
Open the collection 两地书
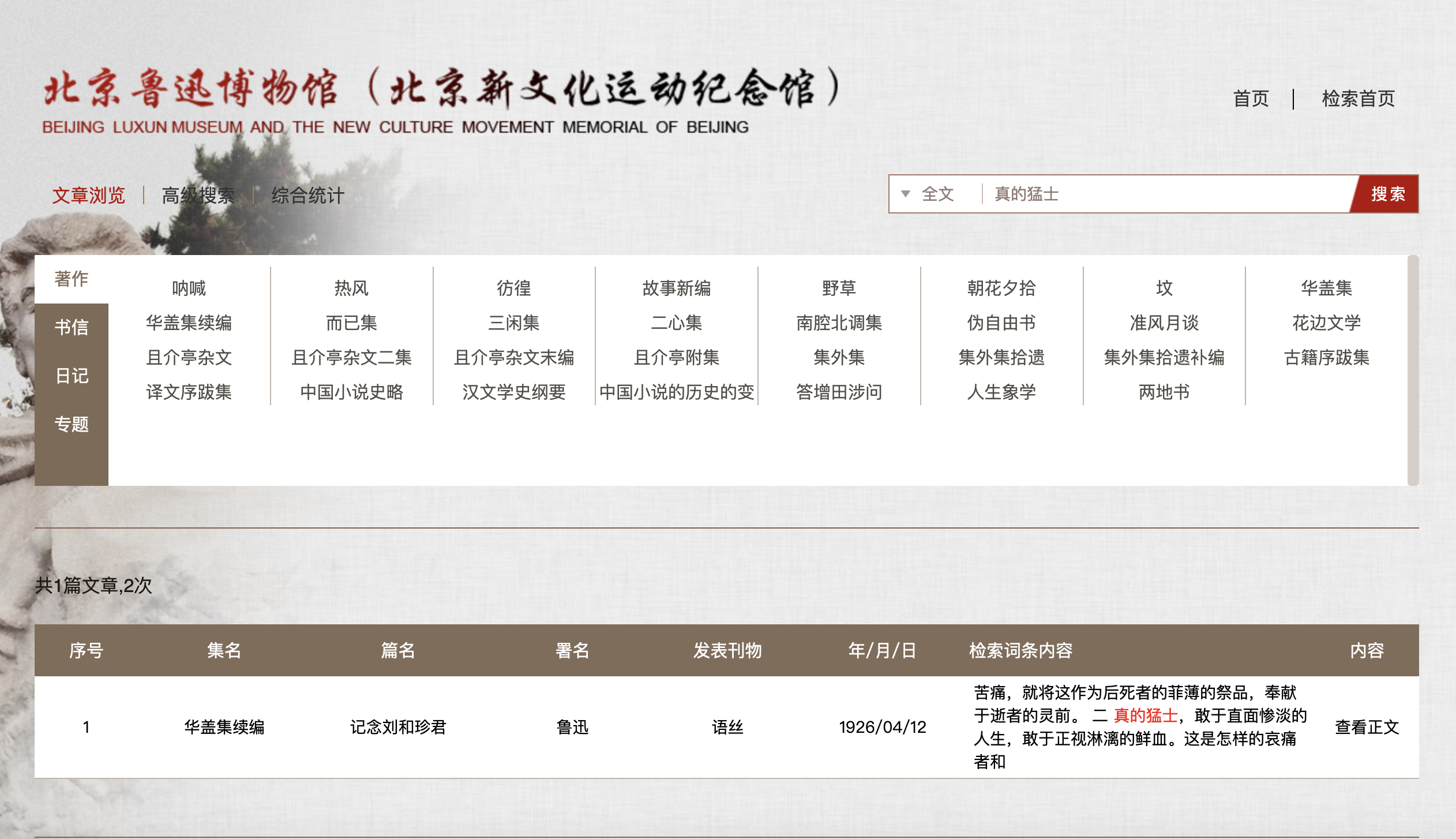pyautogui.click(x=1164, y=392)
